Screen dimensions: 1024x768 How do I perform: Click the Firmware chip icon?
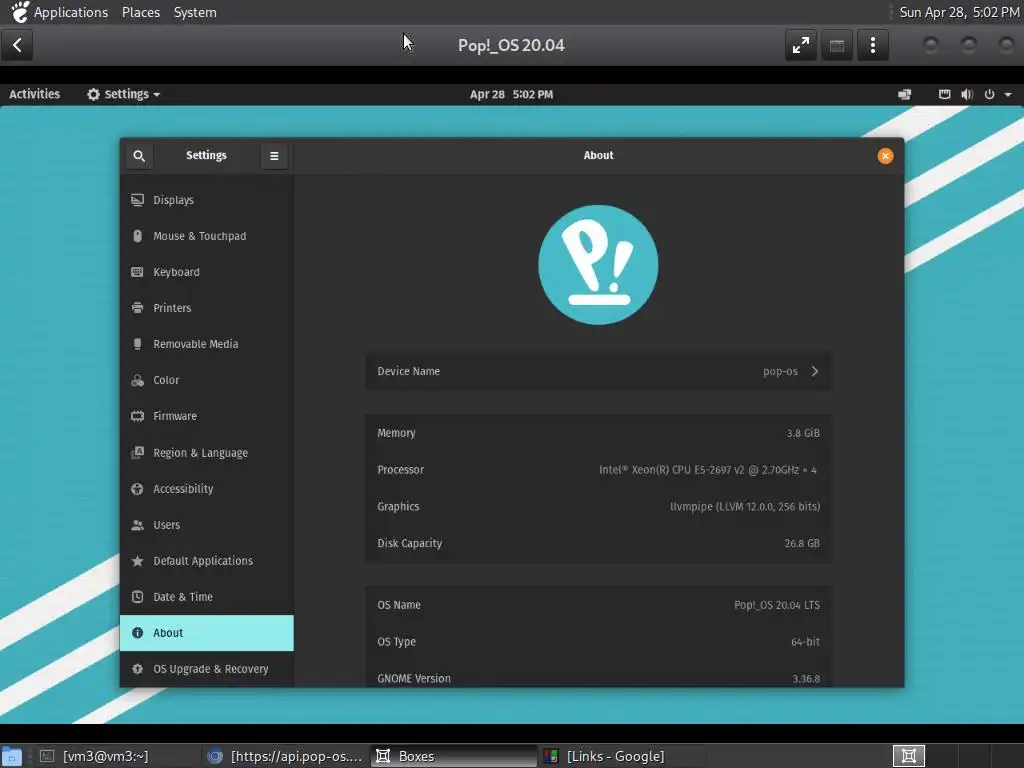tap(137, 416)
